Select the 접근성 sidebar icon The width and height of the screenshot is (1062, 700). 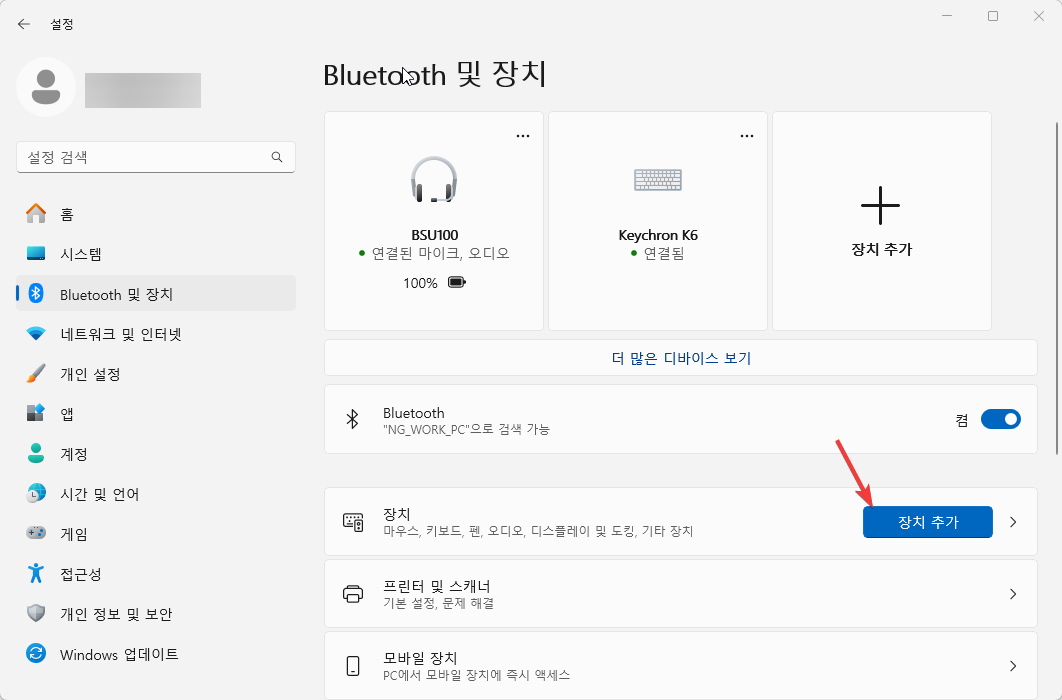pyautogui.click(x=31, y=574)
